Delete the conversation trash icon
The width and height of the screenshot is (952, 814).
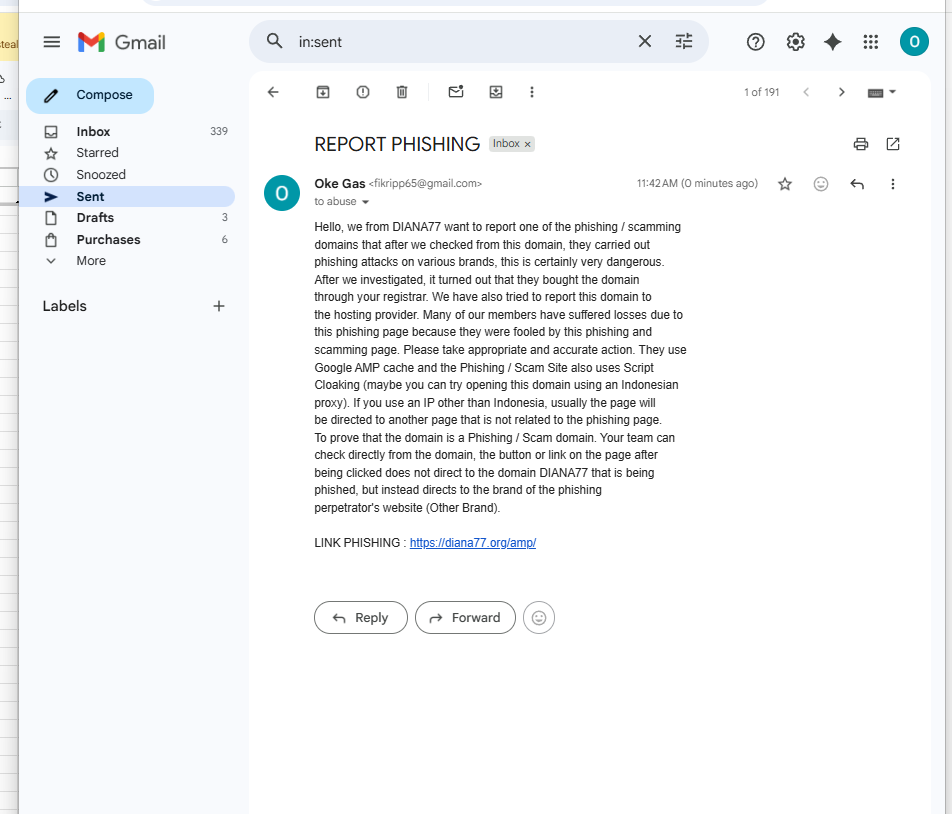pos(402,92)
